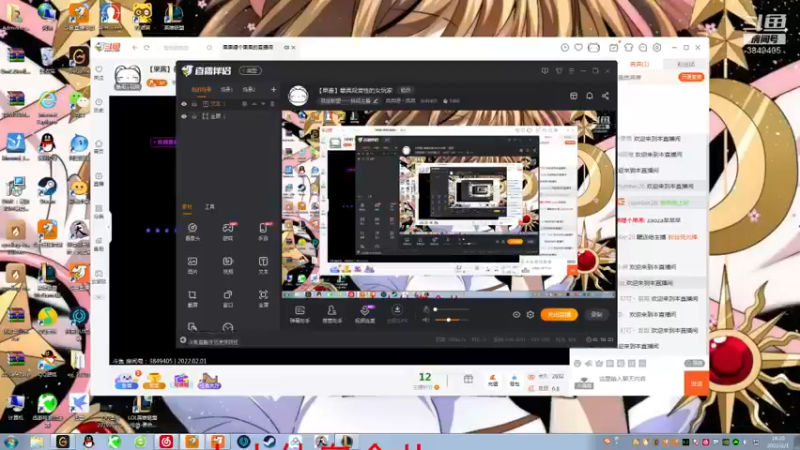
Task: Open the favorites heart icon in Douyu toolbar
Action: pyautogui.click(x=579, y=47)
